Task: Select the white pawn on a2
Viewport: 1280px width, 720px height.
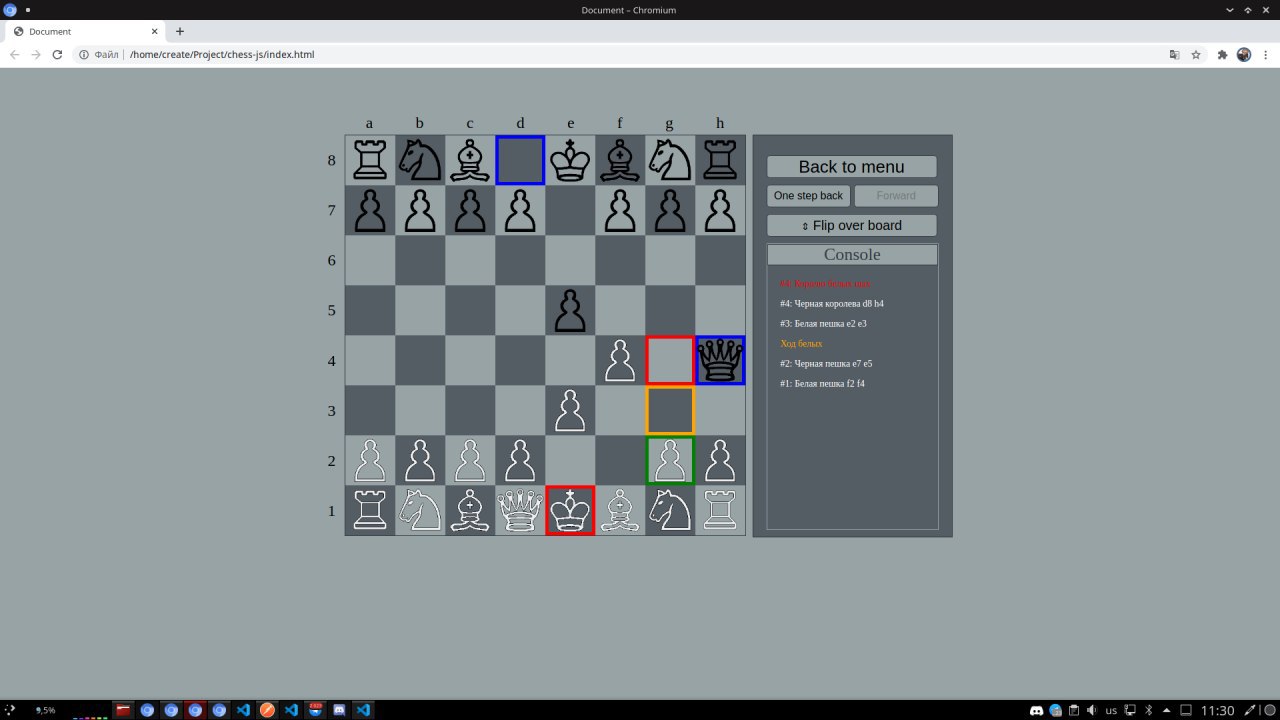Action: pyautogui.click(x=370, y=460)
